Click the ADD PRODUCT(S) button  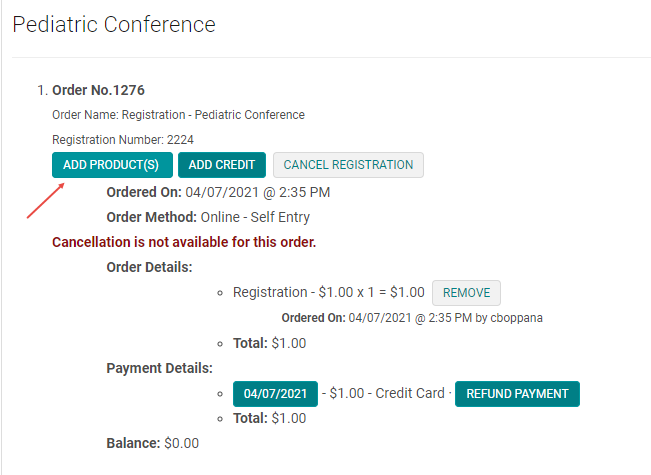[x=112, y=165]
